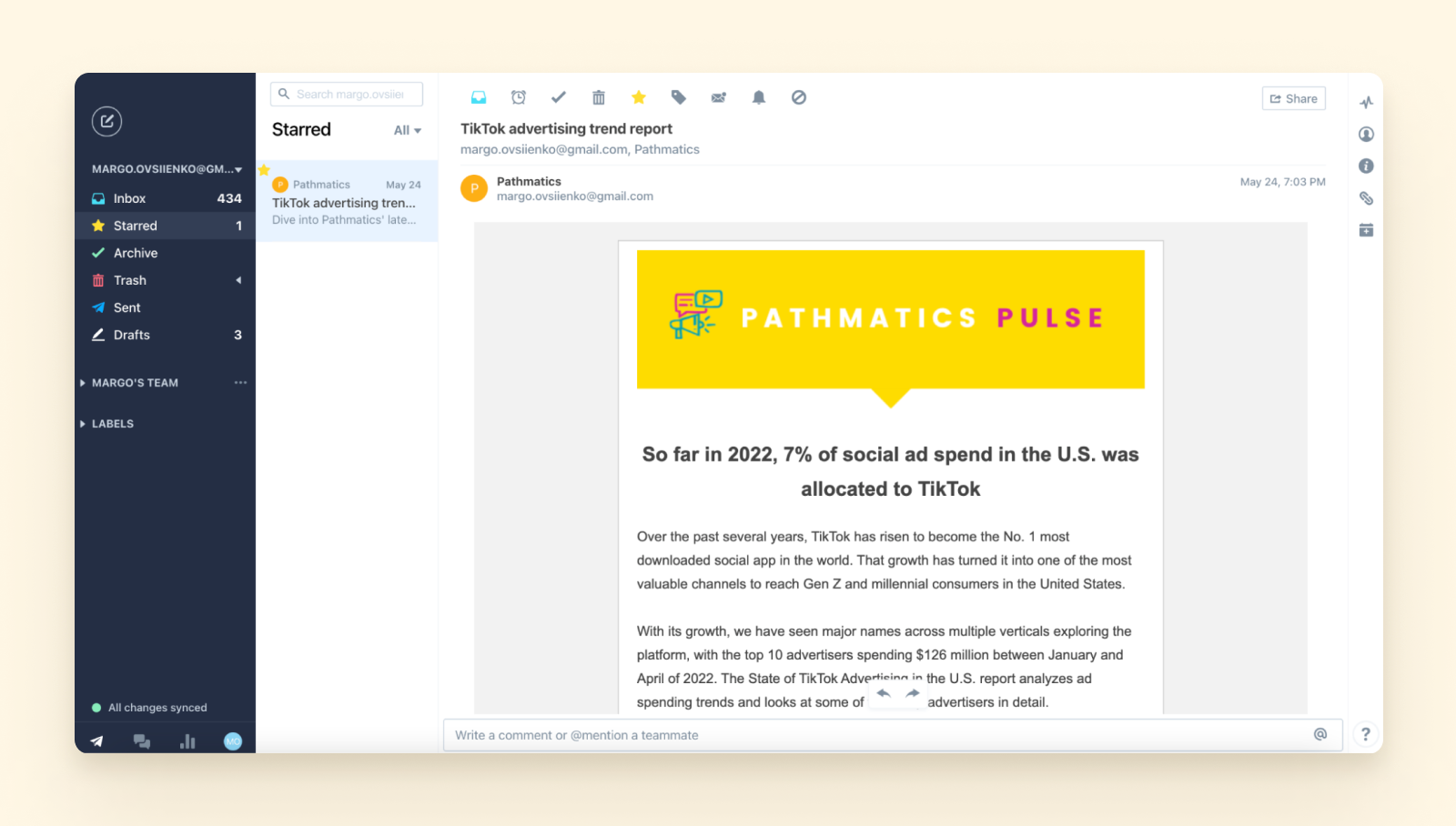
Task: Open the All filter dropdown
Action: [408, 130]
